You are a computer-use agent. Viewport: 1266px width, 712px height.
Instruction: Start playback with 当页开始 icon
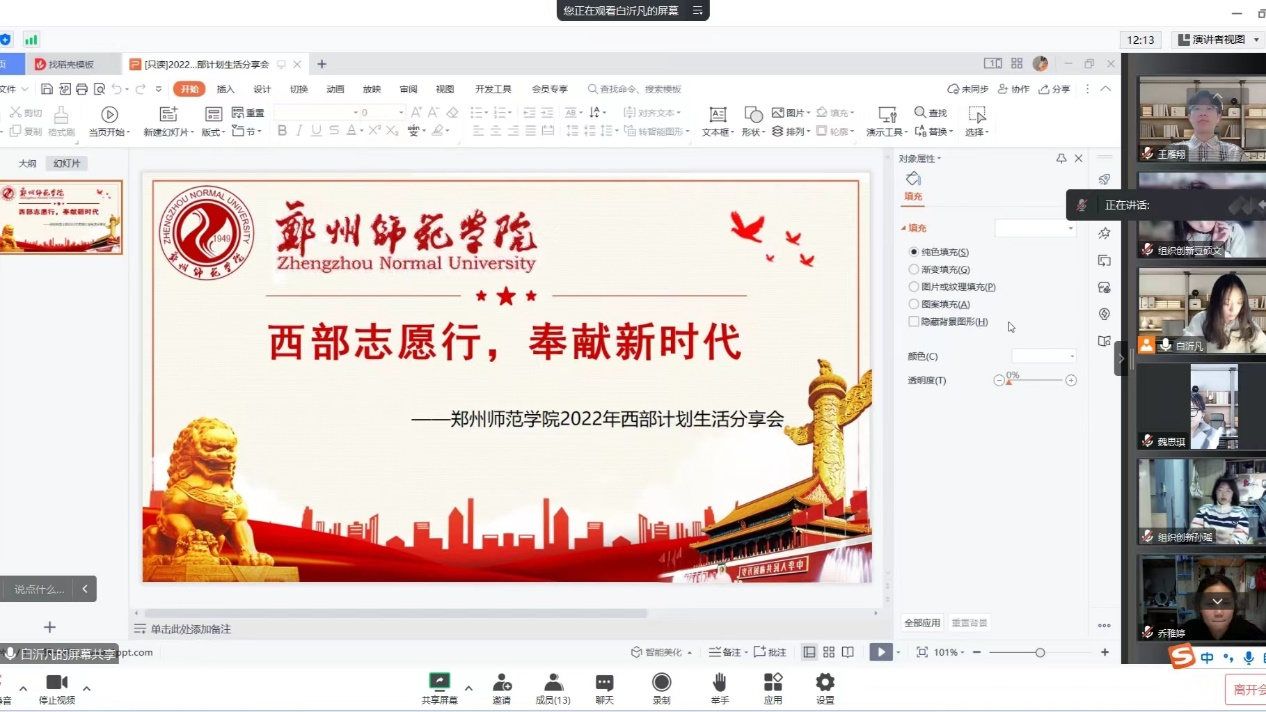pyautogui.click(x=109, y=113)
